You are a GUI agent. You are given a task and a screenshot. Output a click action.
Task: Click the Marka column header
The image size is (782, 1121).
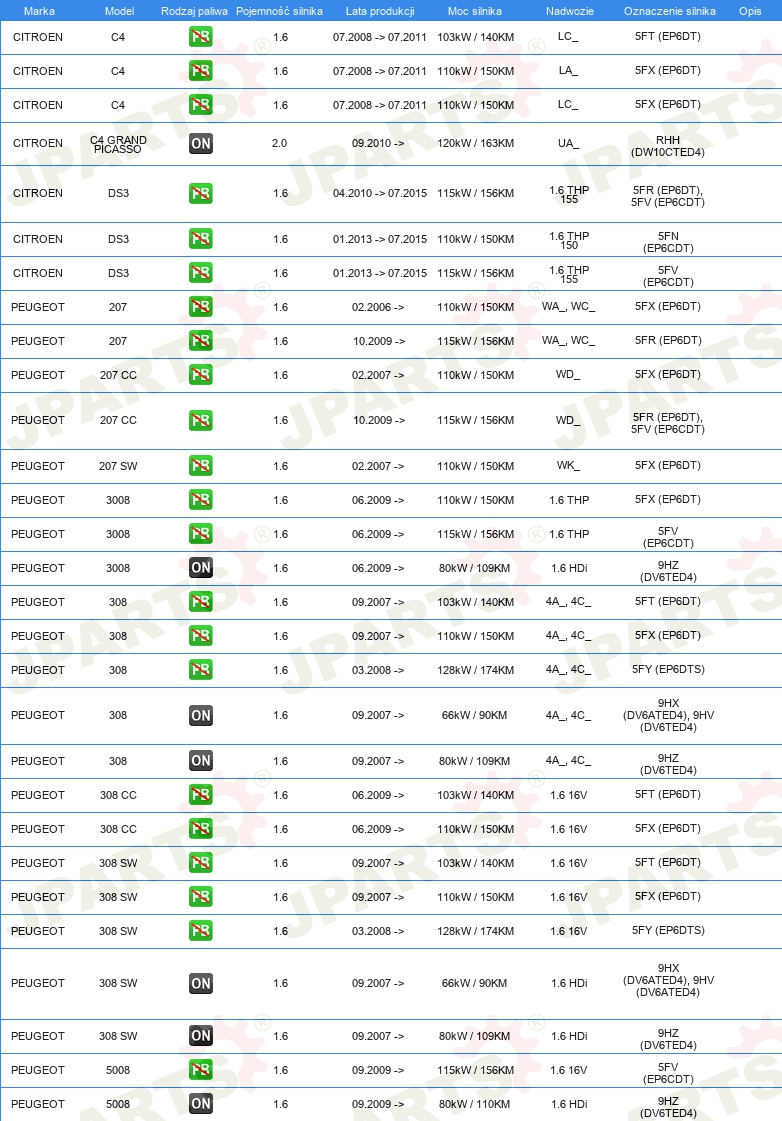pos(39,11)
